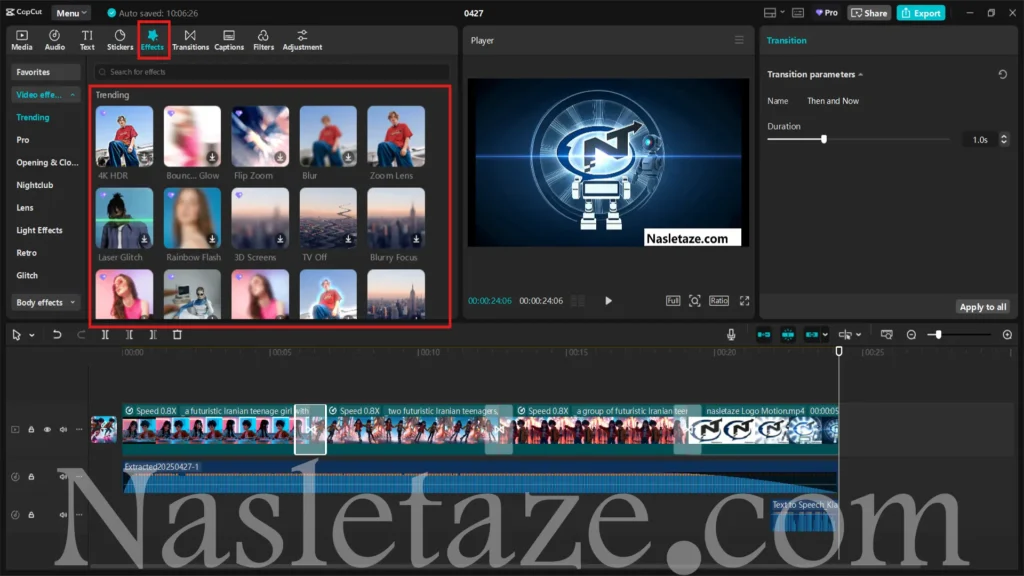This screenshot has width=1024, height=576.
Task: Select the 4K HDR effect thumbnail
Action: click(124, 136)
